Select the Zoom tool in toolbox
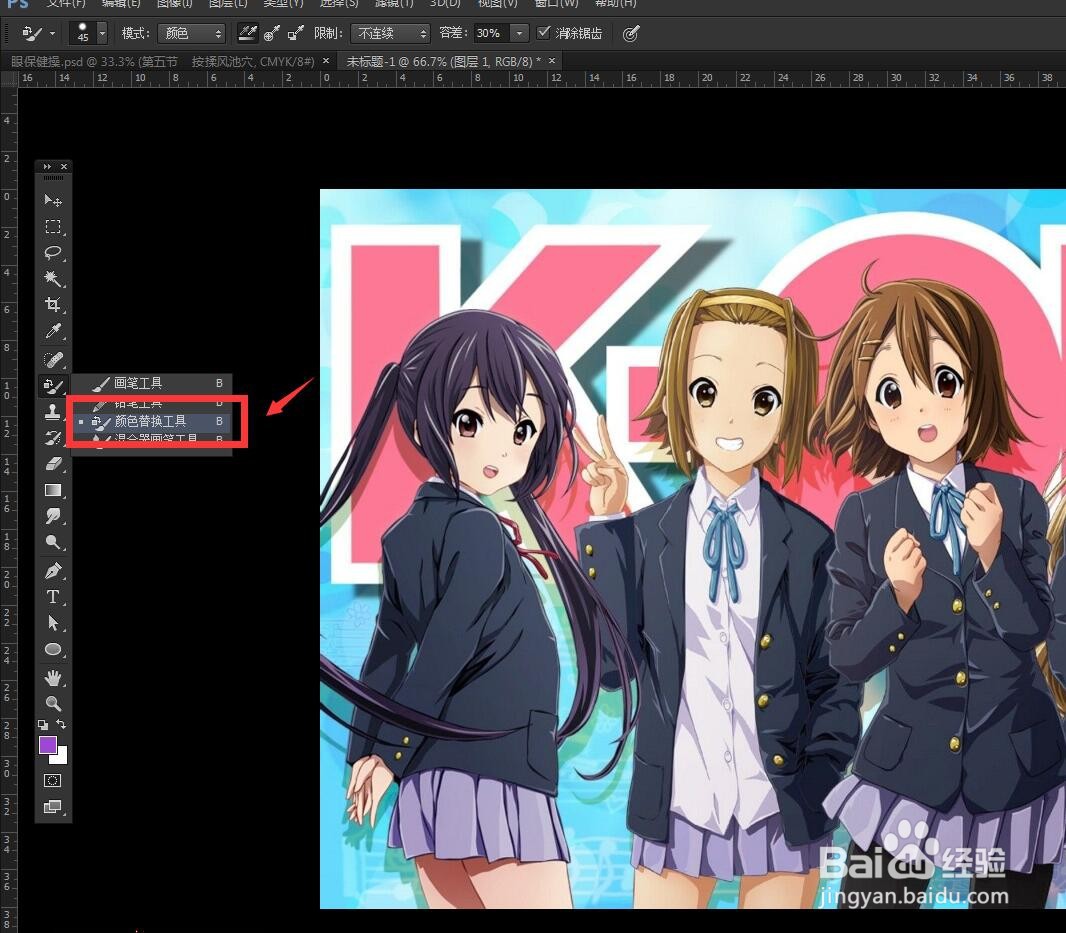The image size is (1066, 933). tap(53, 703)
